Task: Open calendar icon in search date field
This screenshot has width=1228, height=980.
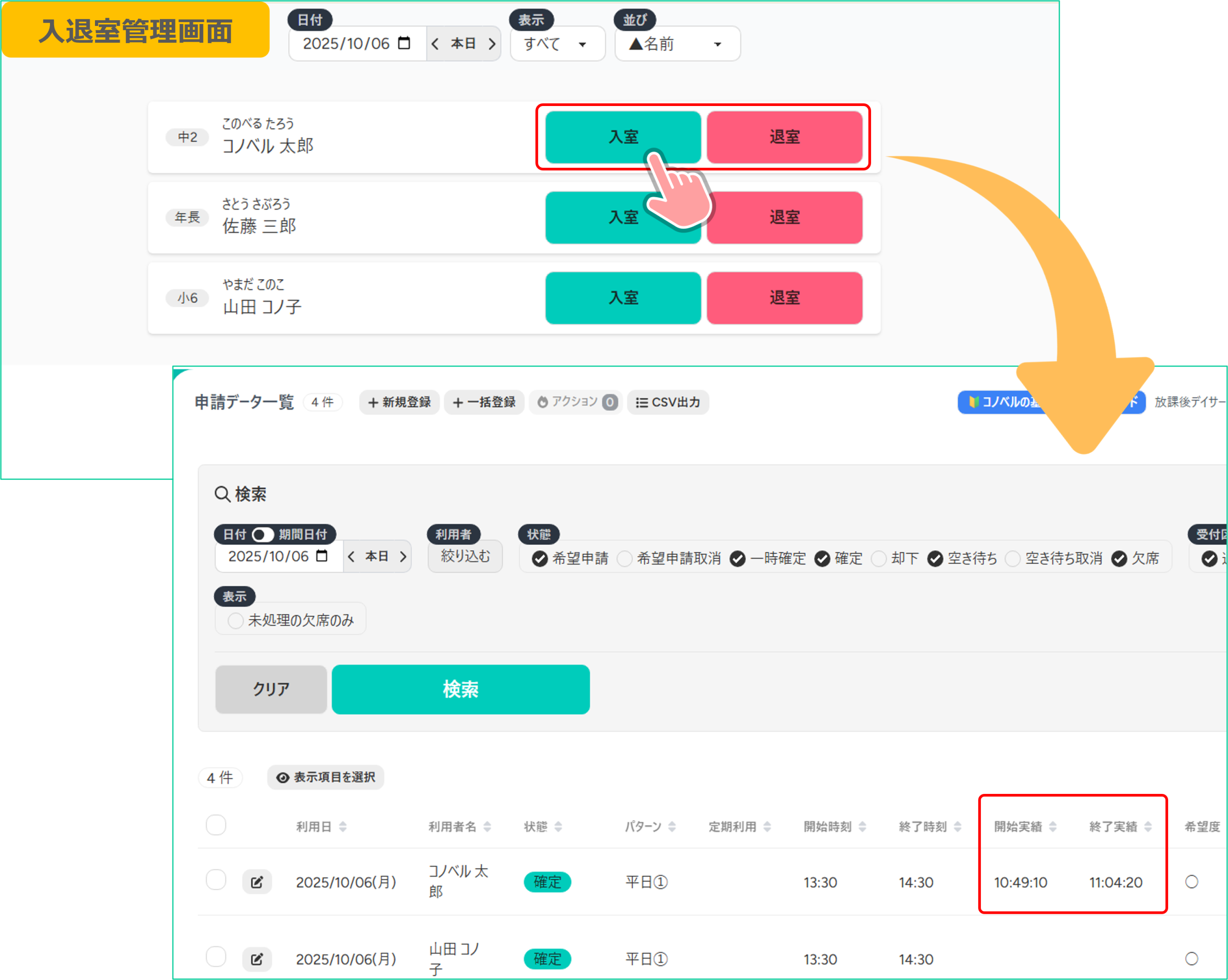Action: (322, 556)
